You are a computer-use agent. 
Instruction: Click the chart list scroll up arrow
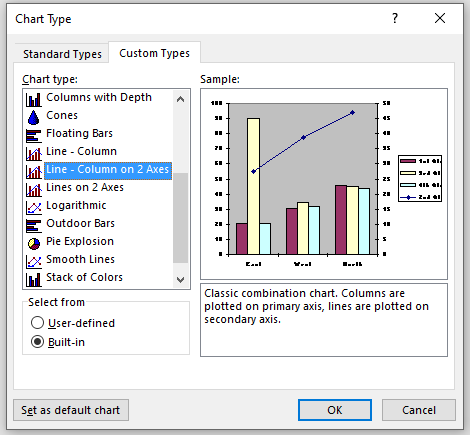[181, 99]
